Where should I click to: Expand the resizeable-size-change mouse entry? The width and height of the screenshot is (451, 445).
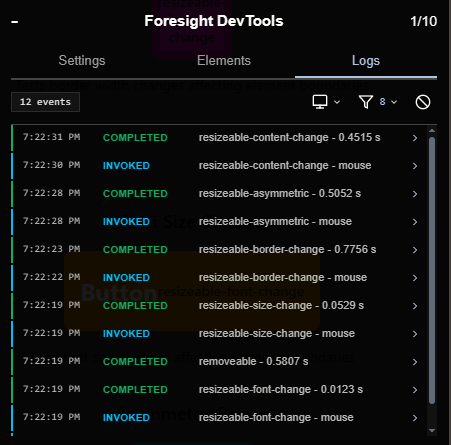(415, 334)
